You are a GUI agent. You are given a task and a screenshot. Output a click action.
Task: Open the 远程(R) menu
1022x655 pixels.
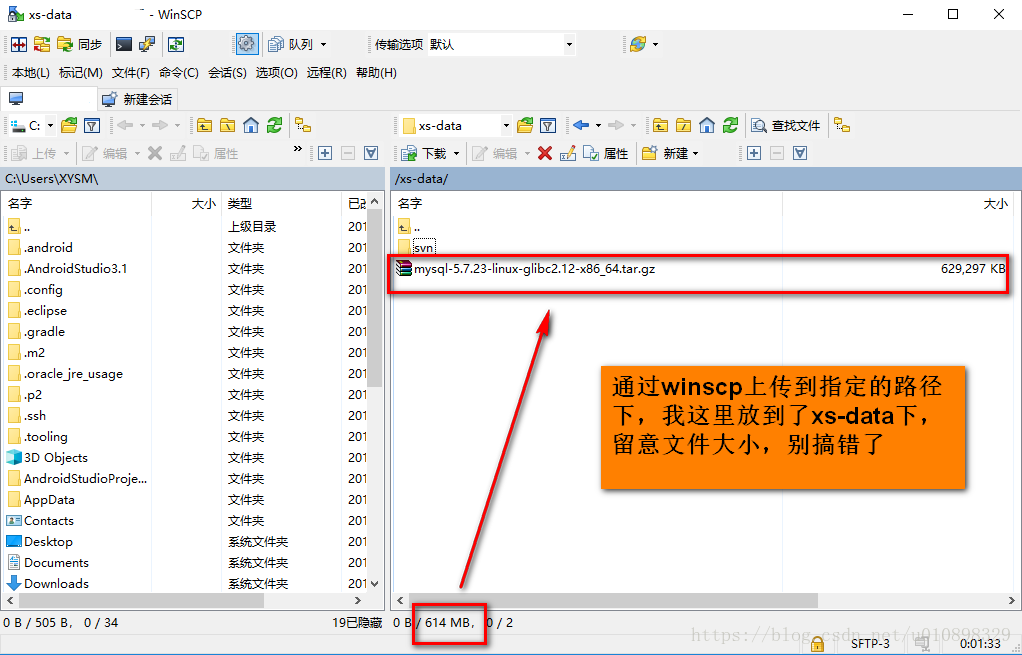tap(327, 72)
